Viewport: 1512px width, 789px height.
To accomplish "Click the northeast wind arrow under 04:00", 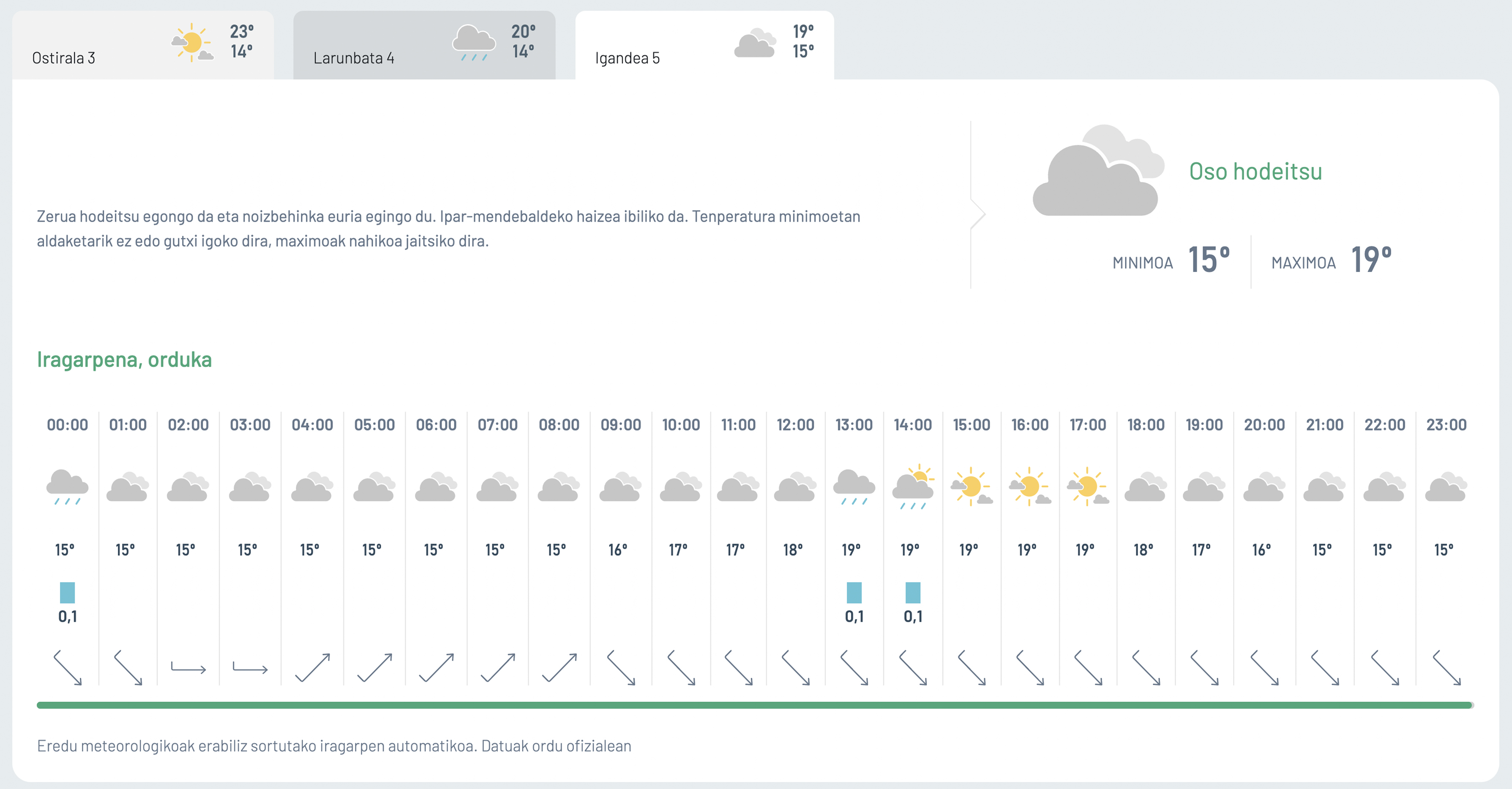I will [x=312, y=668].
